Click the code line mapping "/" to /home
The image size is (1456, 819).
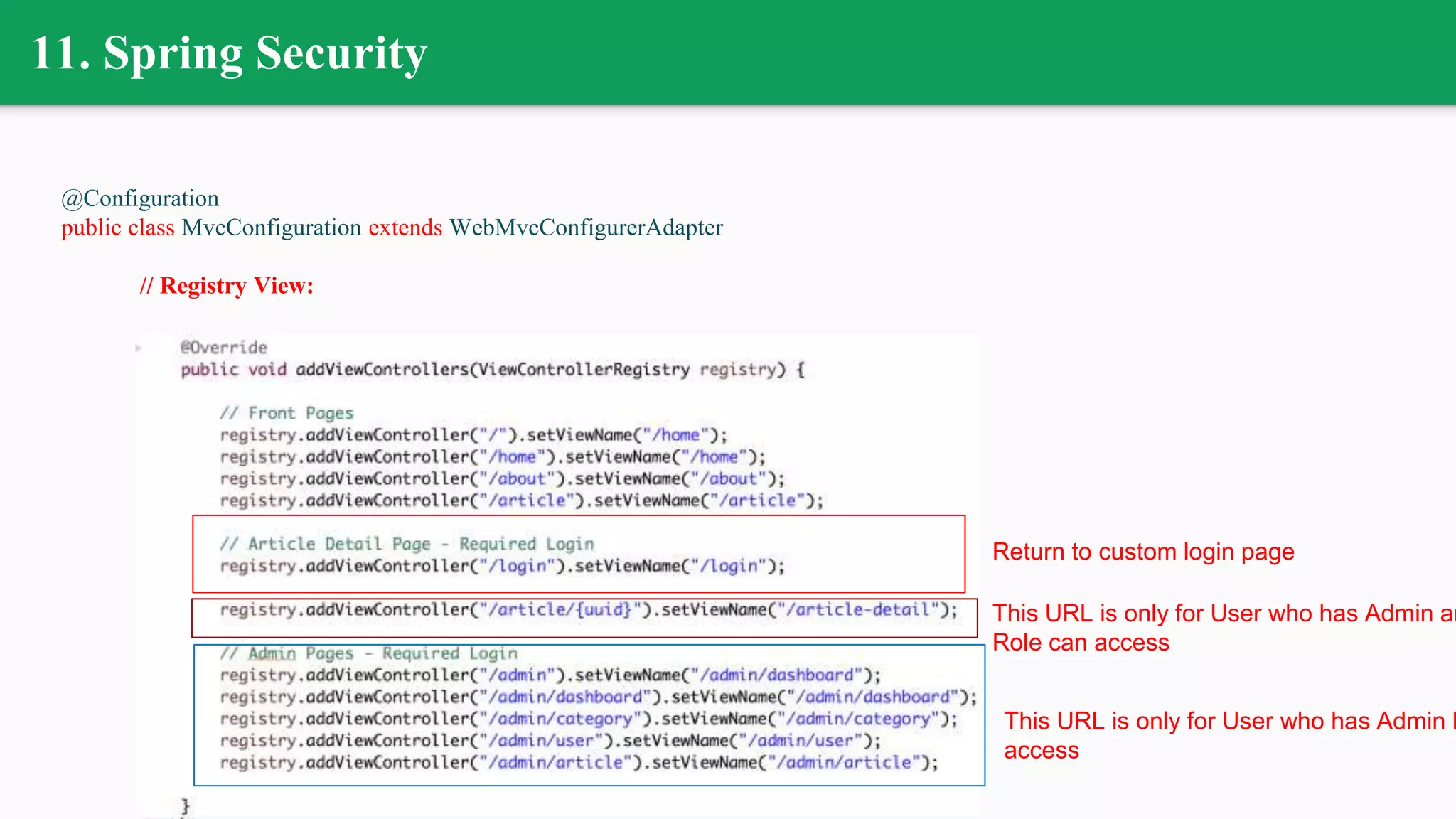pos(473,435)
